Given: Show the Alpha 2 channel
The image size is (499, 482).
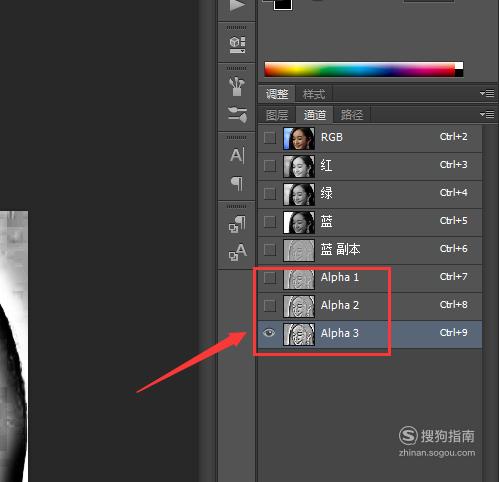Looking at the screenshot, I should coord(269,306).
